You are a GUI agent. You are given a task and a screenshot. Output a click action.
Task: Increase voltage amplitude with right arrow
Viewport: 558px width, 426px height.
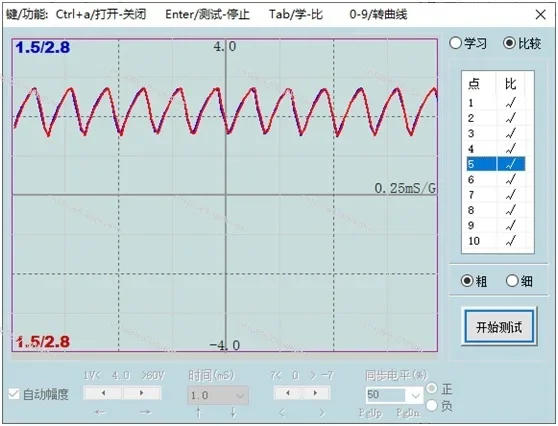142,393
